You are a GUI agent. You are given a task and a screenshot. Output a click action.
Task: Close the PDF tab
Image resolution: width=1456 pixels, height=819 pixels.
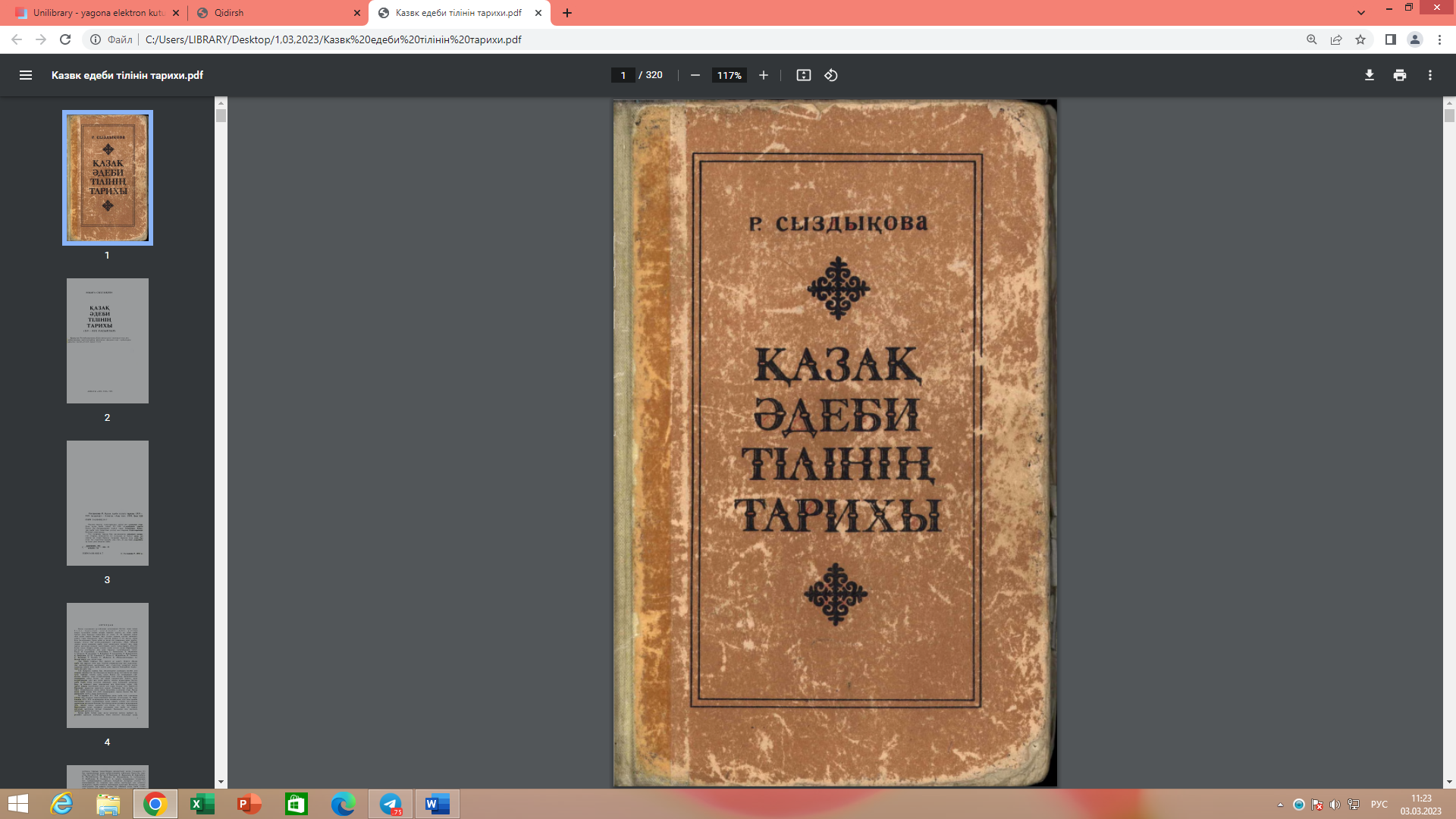[x=538, y=13]
